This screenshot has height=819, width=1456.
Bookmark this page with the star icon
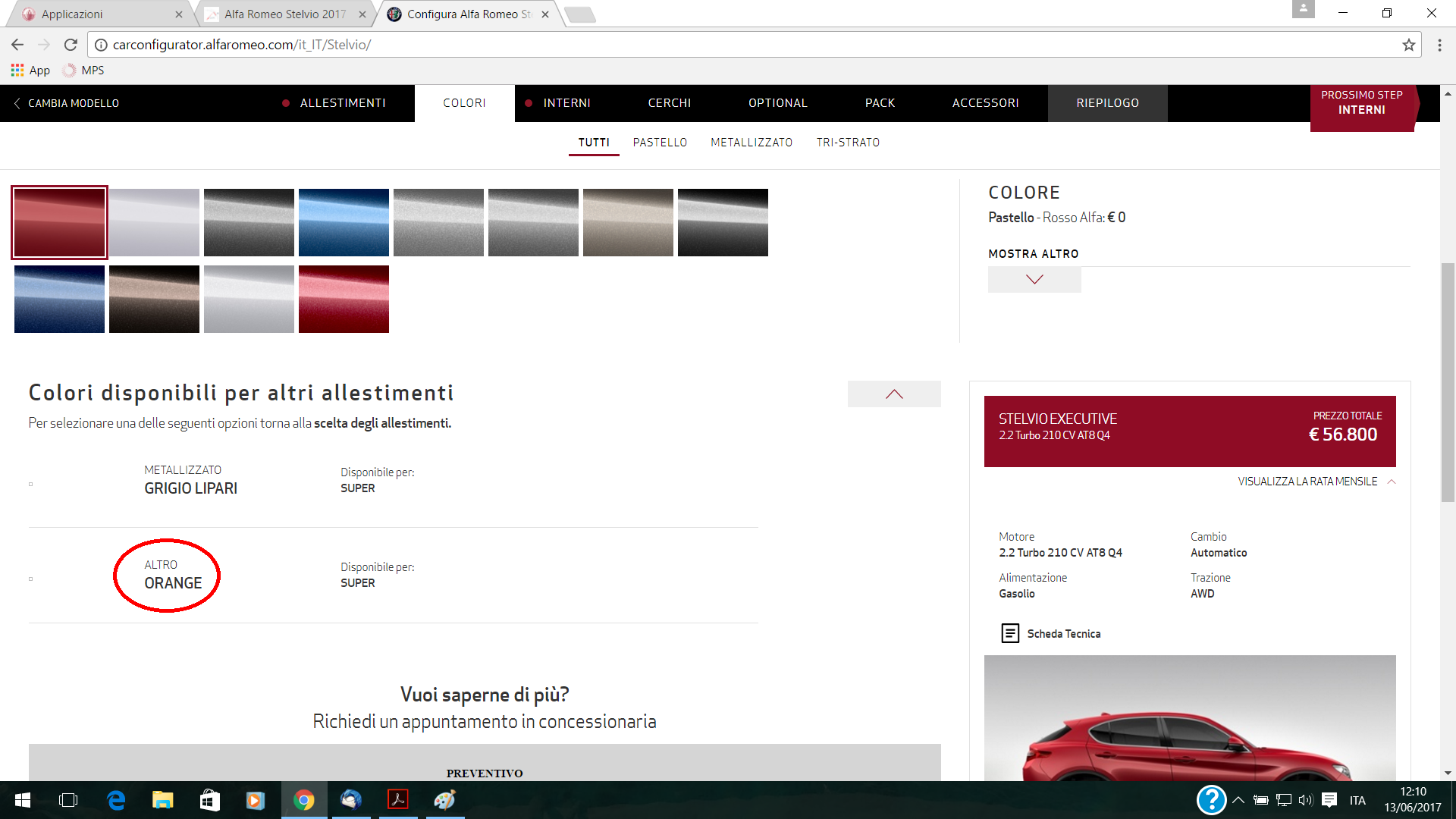(x=1409, y=45)
